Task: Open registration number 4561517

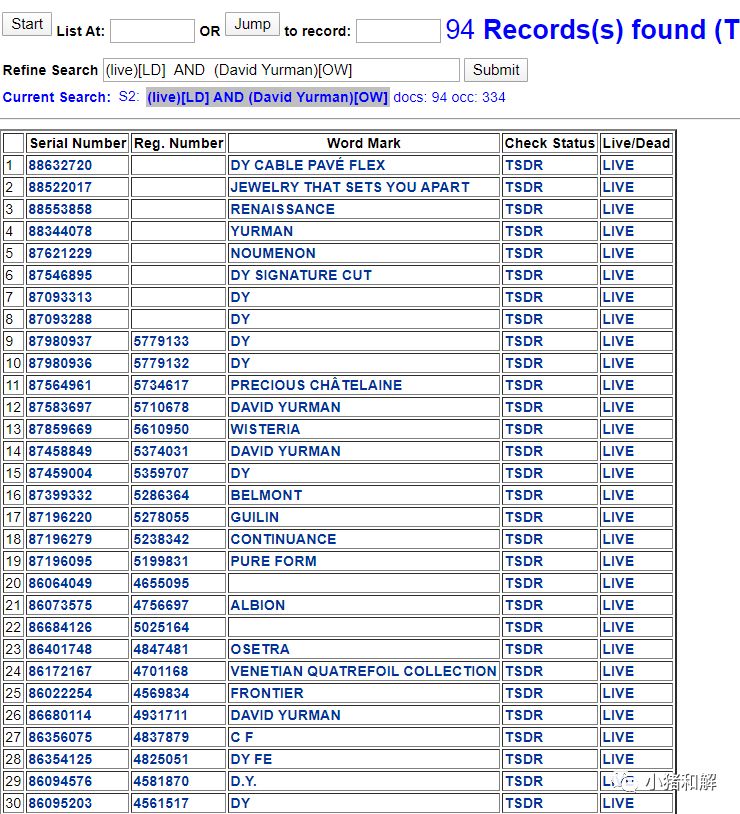Action: pyautogui.click(x=162, y=803)
